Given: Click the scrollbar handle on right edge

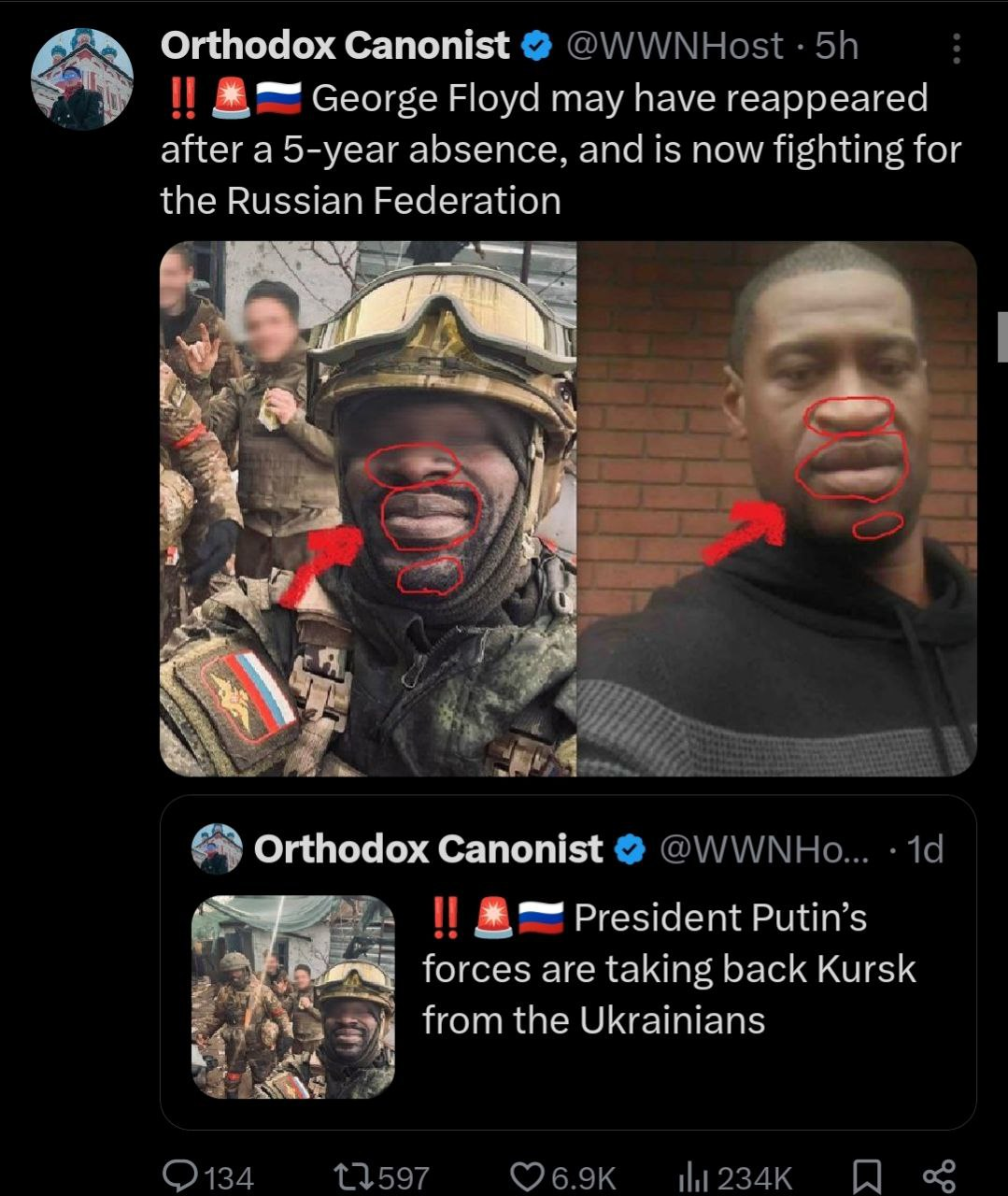Looking at the screenshot, I should click(1002, 336).
